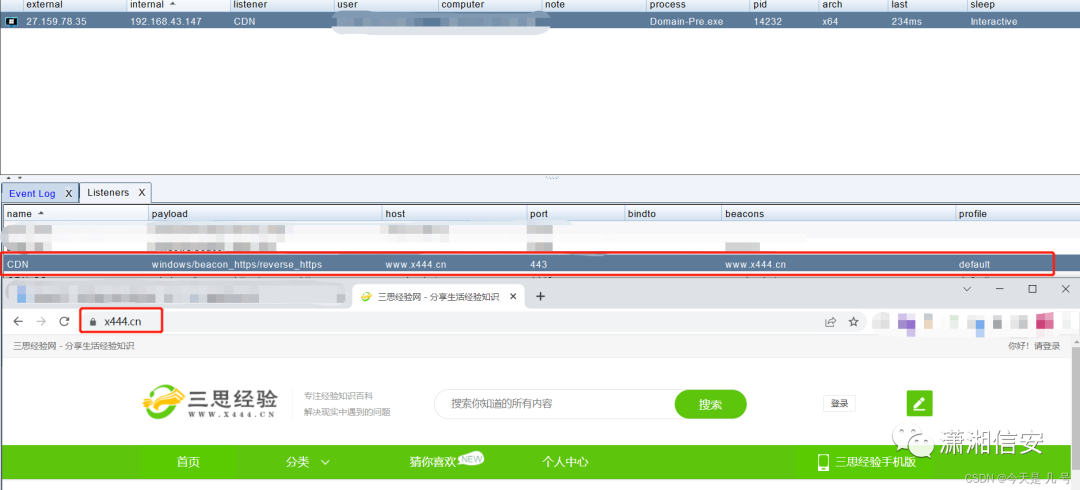The height and width of the screenshot is (490, 1080).
Task: Click www.x444.cn in host column
Action: (x=415, y=264)
